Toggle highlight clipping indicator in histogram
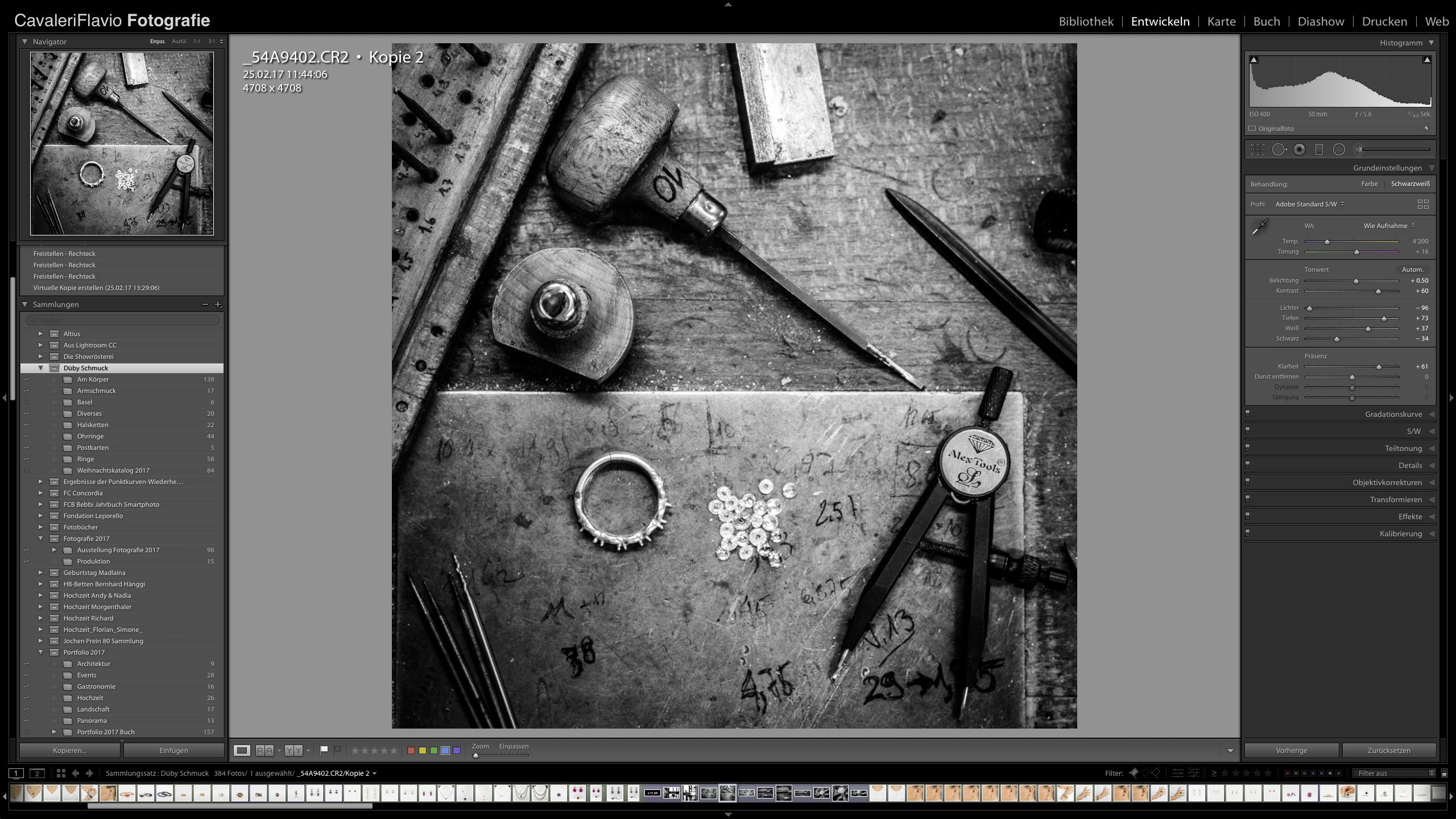 point(1427,60)
